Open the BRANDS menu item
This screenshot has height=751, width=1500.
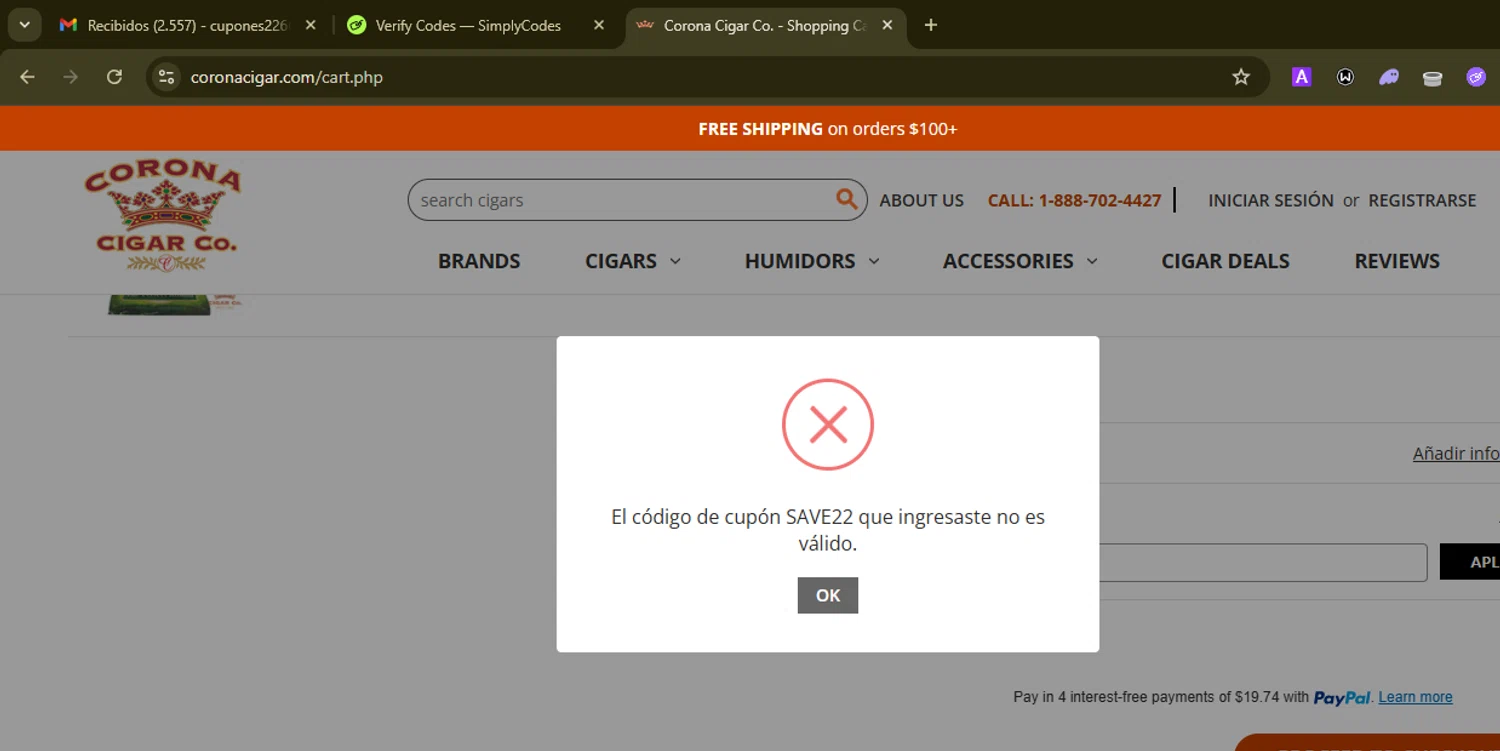pos(479,261)
